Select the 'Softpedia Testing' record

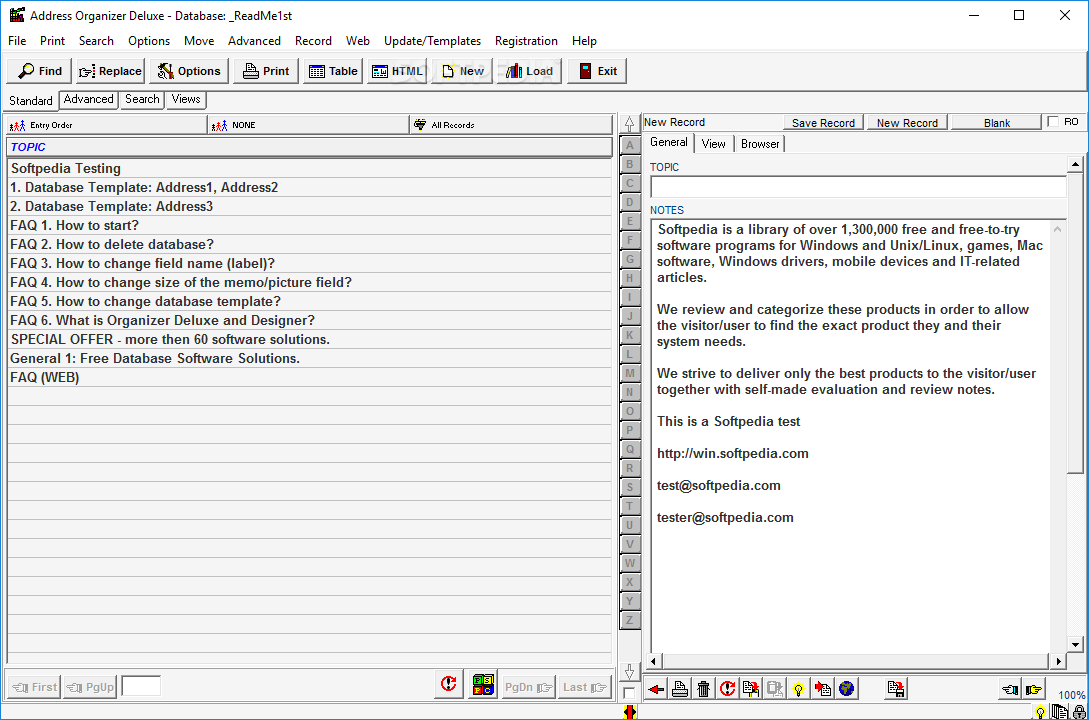tap(310, 168)
